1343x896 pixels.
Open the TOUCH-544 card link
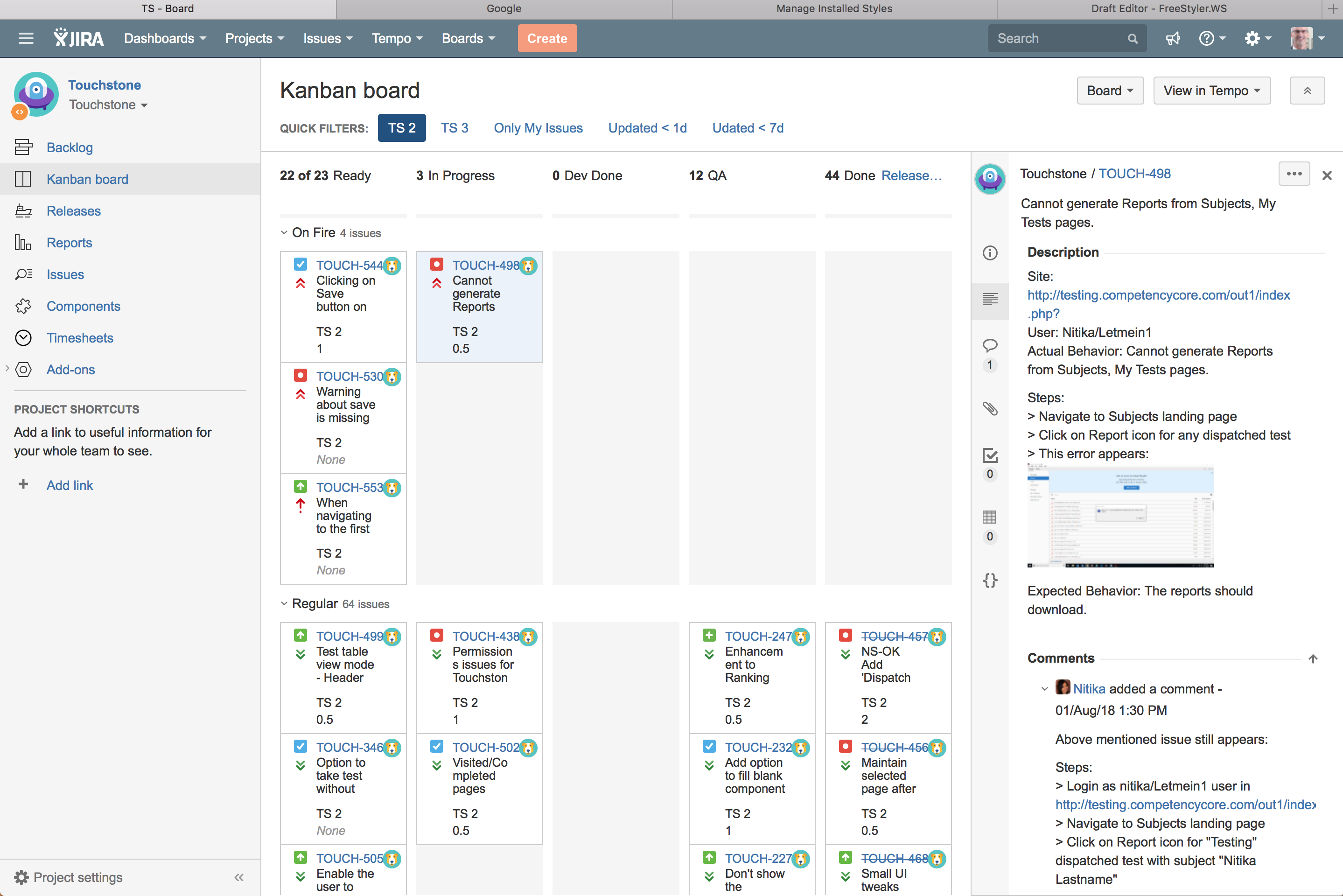pyautogui.click(x=350, y=265)
